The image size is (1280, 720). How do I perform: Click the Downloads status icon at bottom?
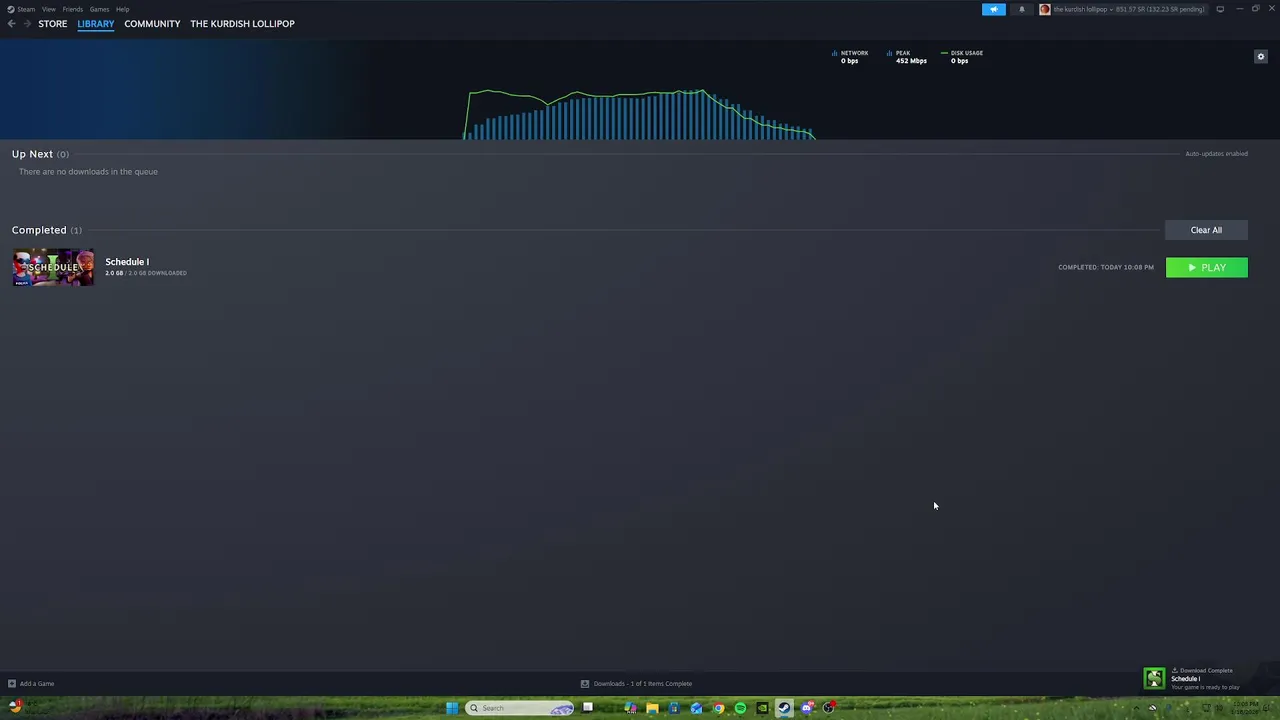(x=585, y=684)
